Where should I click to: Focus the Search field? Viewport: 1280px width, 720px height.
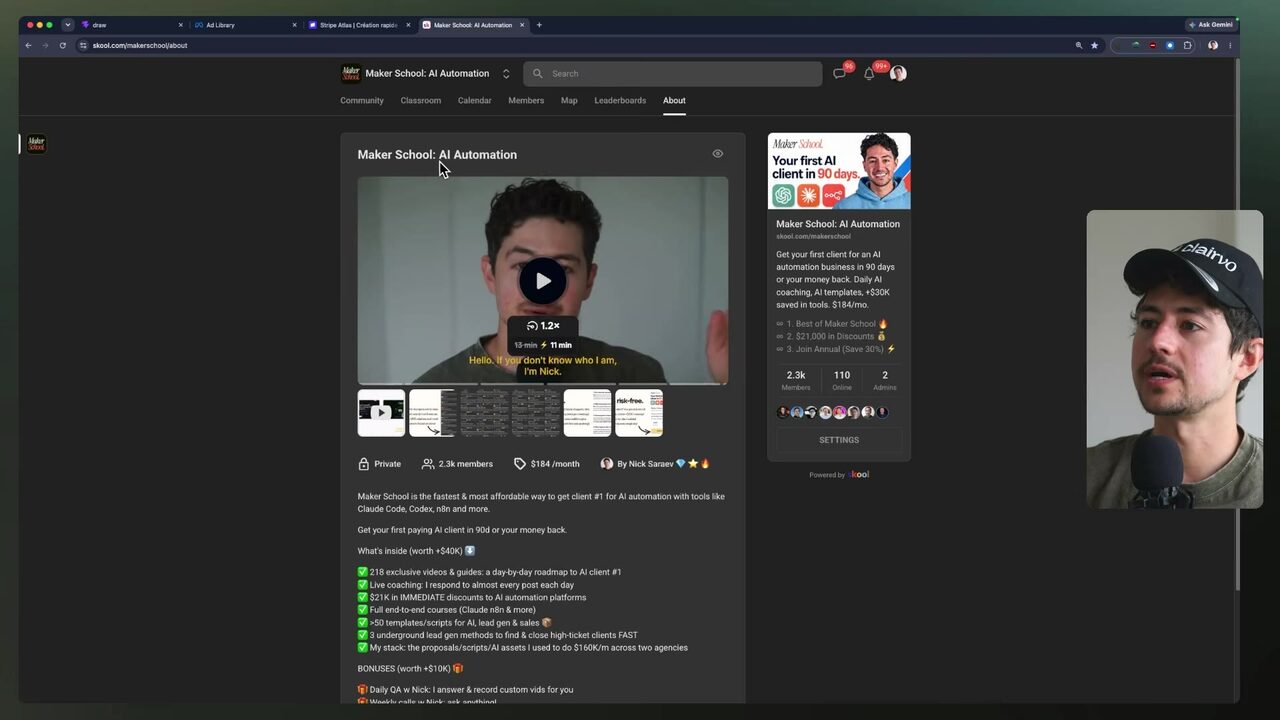pyautogui.click(x=672, y=73)
